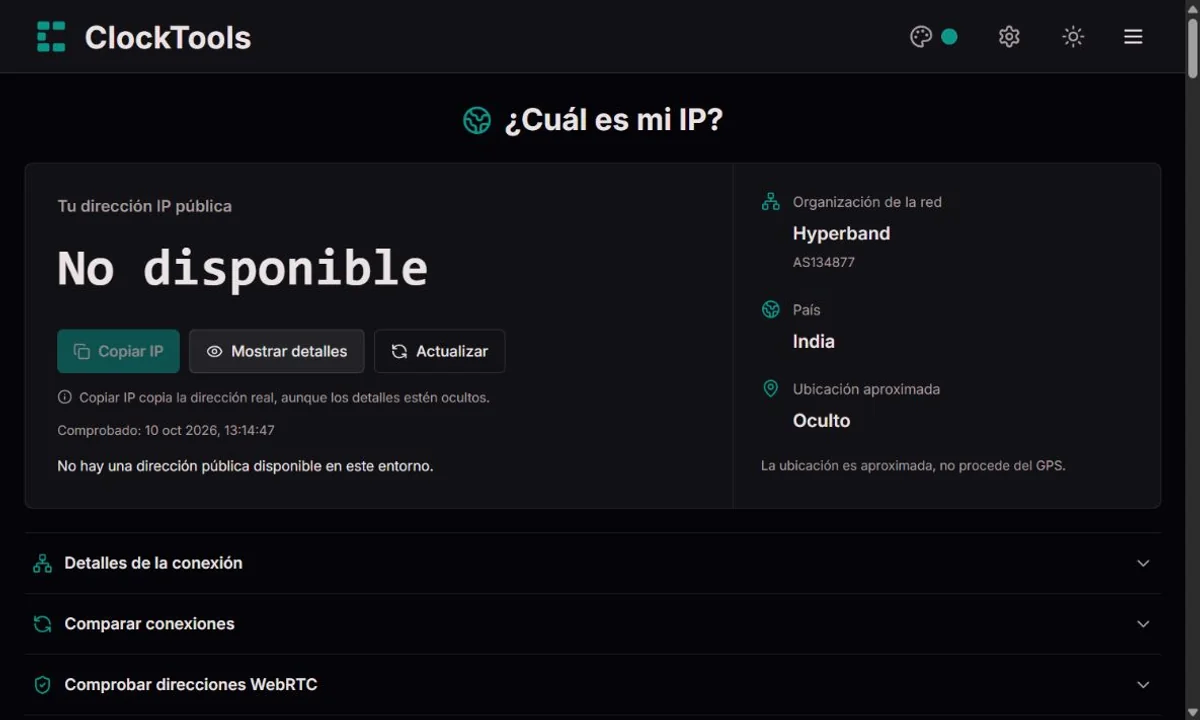Expand Comprobar direcciones WebRTC section
Screen dimensions: 1200x720
click(x=593, y=685)
